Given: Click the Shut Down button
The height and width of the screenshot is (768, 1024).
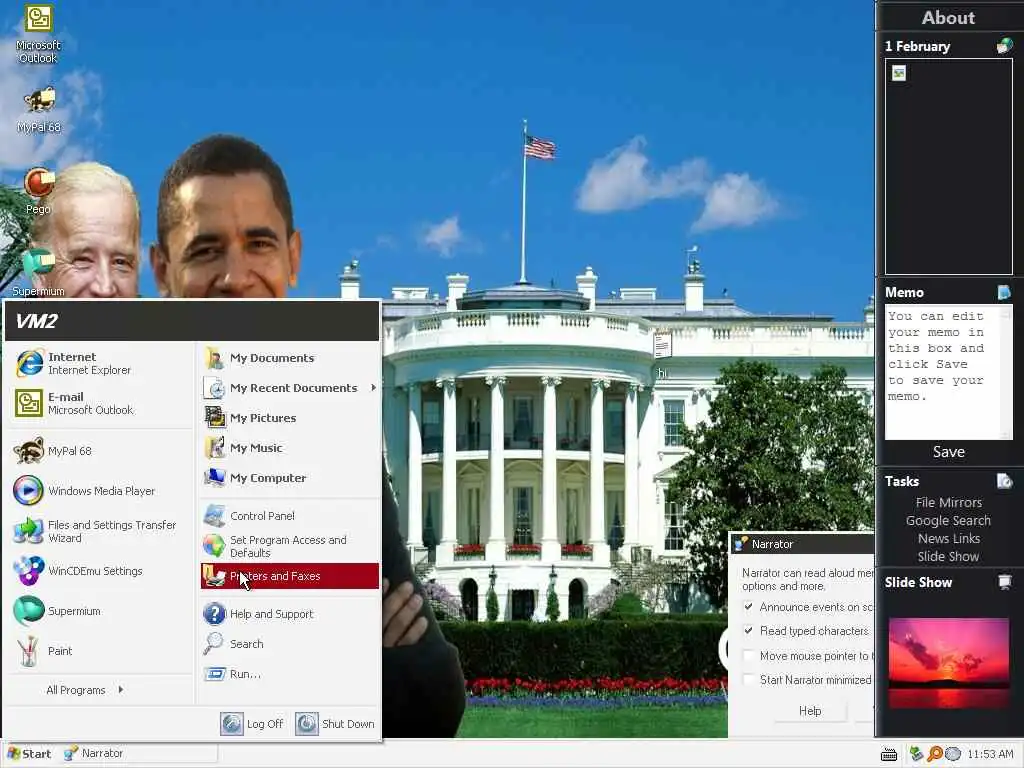Looking at the screenshot, I should click(x=335, y=724).
